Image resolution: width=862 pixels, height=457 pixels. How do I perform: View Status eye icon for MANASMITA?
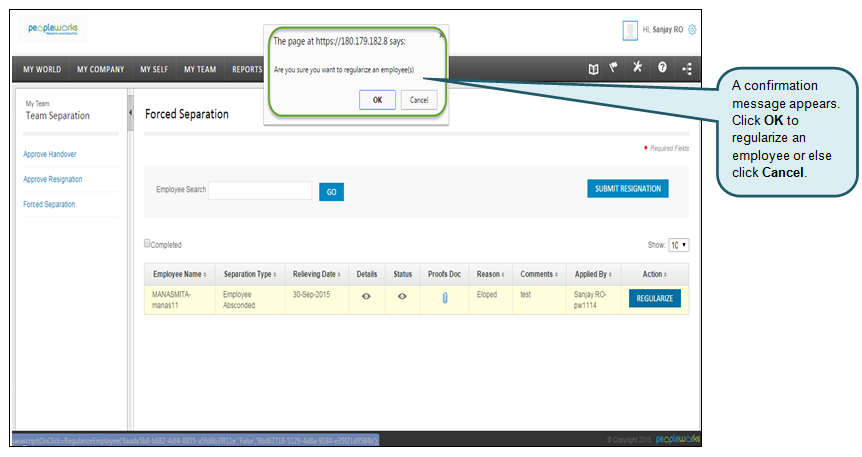coord(402,296)
